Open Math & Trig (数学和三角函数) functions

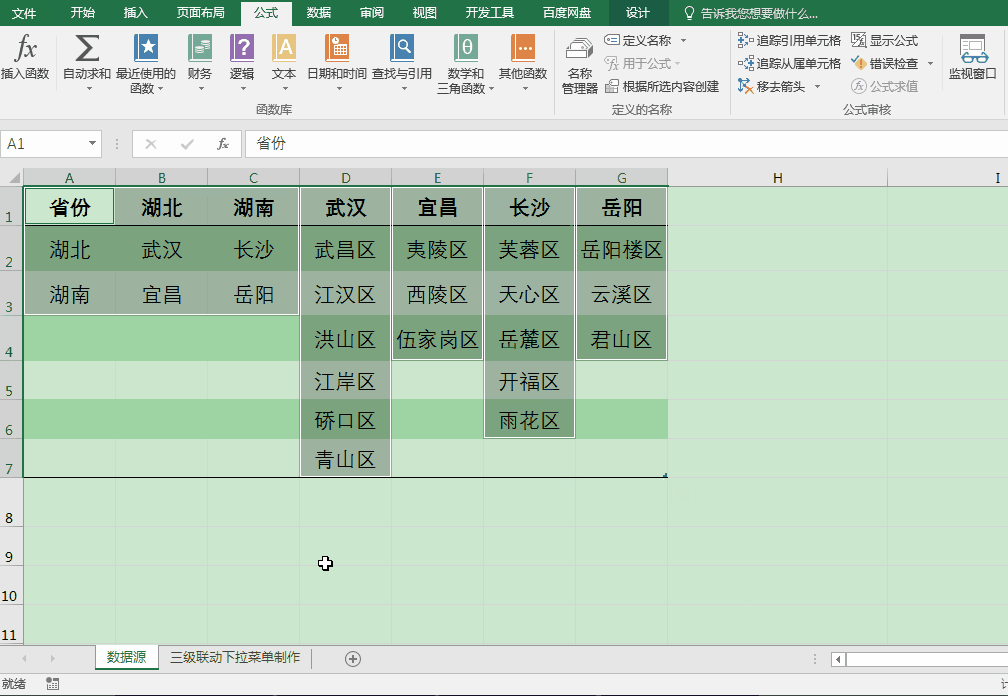coord(465,63)
